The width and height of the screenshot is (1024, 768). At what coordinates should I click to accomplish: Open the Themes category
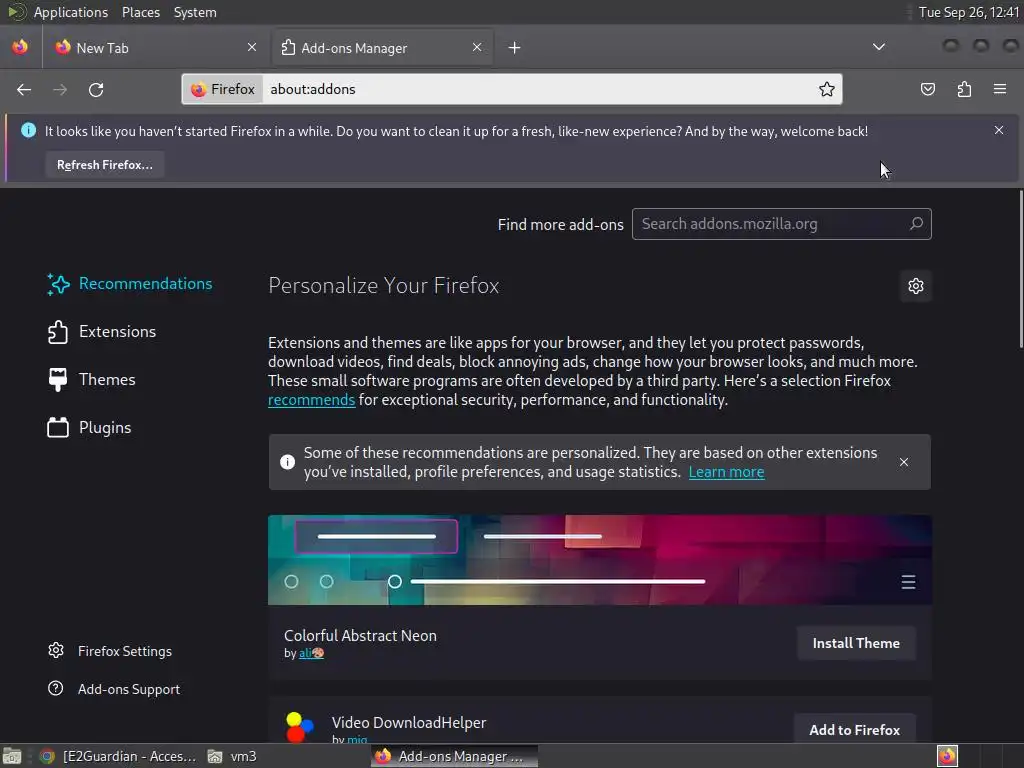tap(92, 379)
